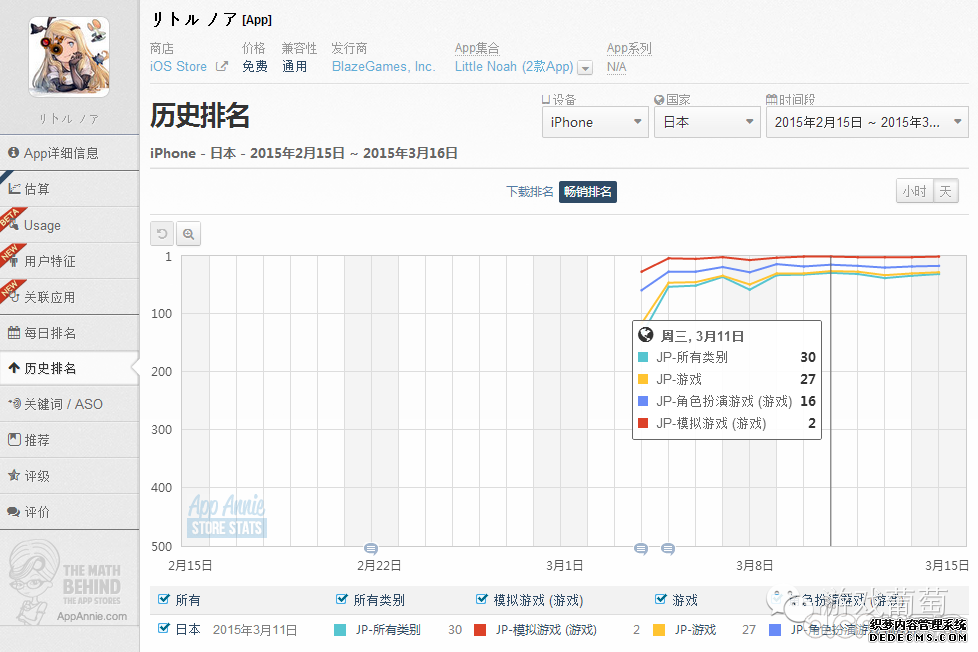
Task: Open the 设备 iPhone dropdown
Action: coord(595,122)
